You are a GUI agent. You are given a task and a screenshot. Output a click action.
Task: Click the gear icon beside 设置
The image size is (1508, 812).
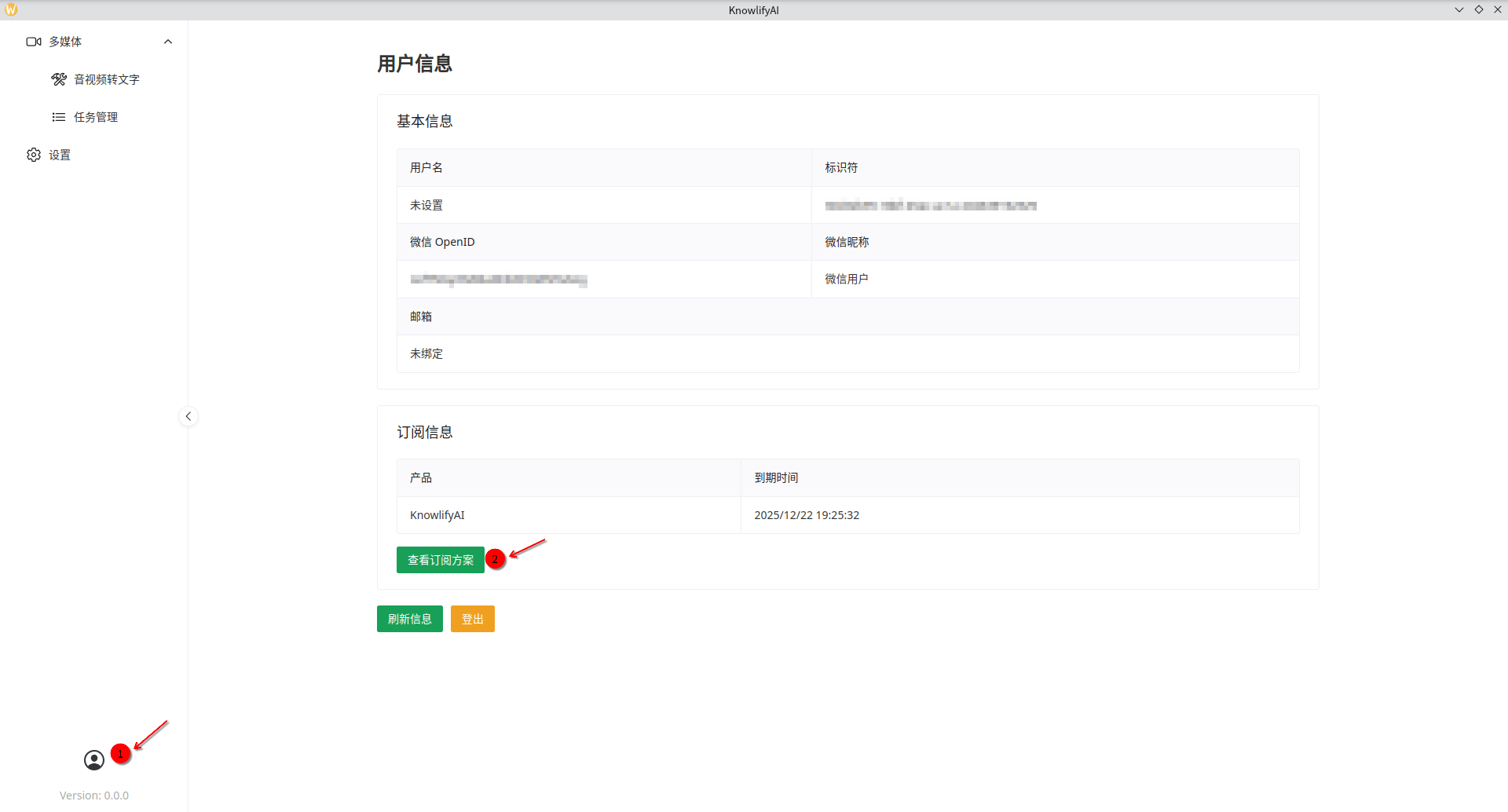coord(34,155)
